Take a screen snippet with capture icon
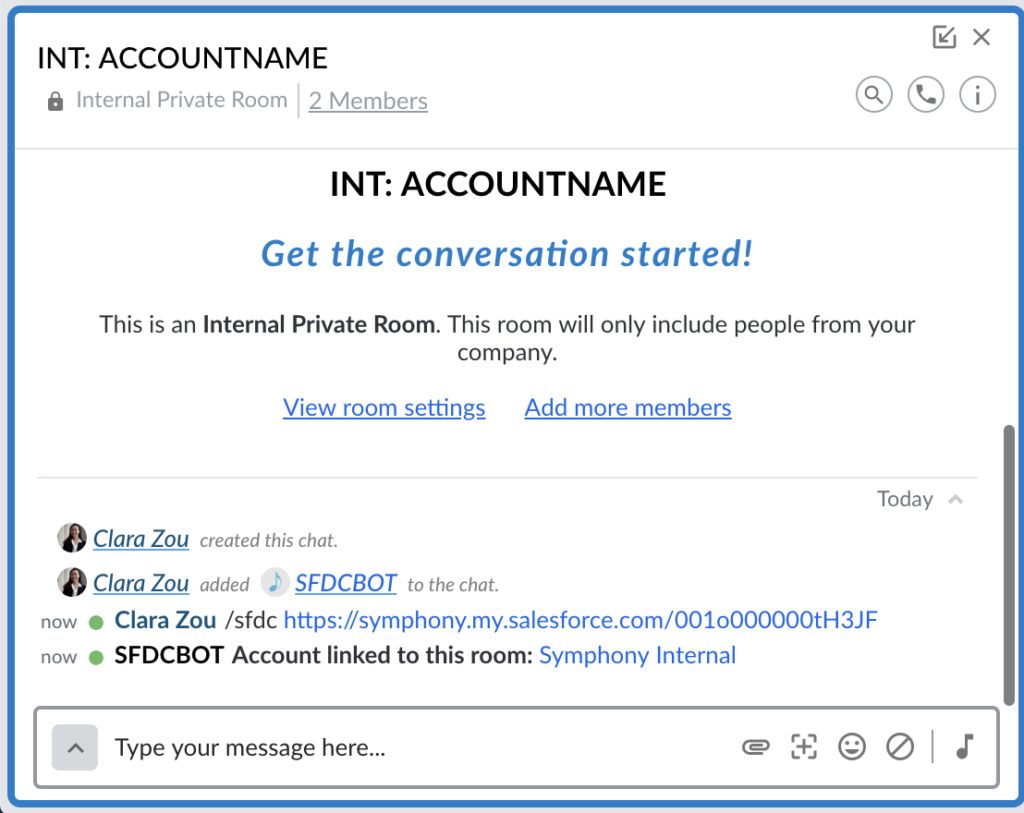 click(x=804, y=746)
